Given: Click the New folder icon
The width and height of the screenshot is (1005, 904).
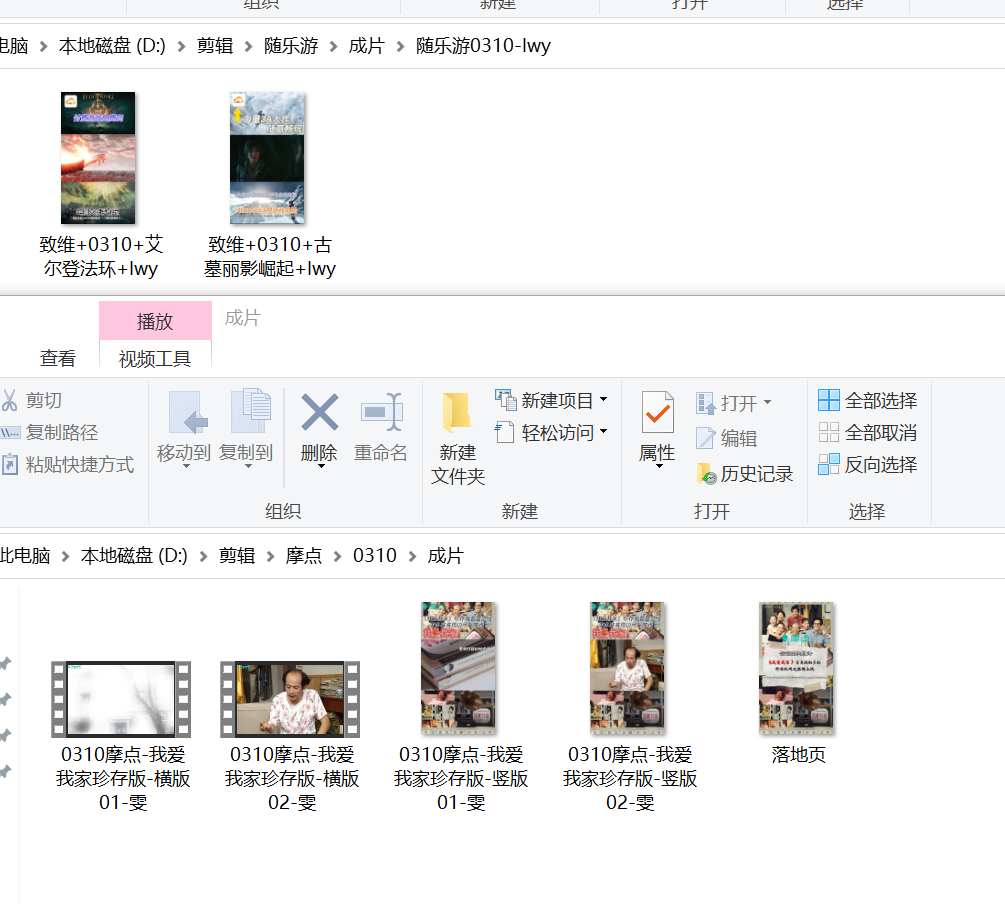Looking at the screenshot, I should pyautogui.click(x=456, y=412).
